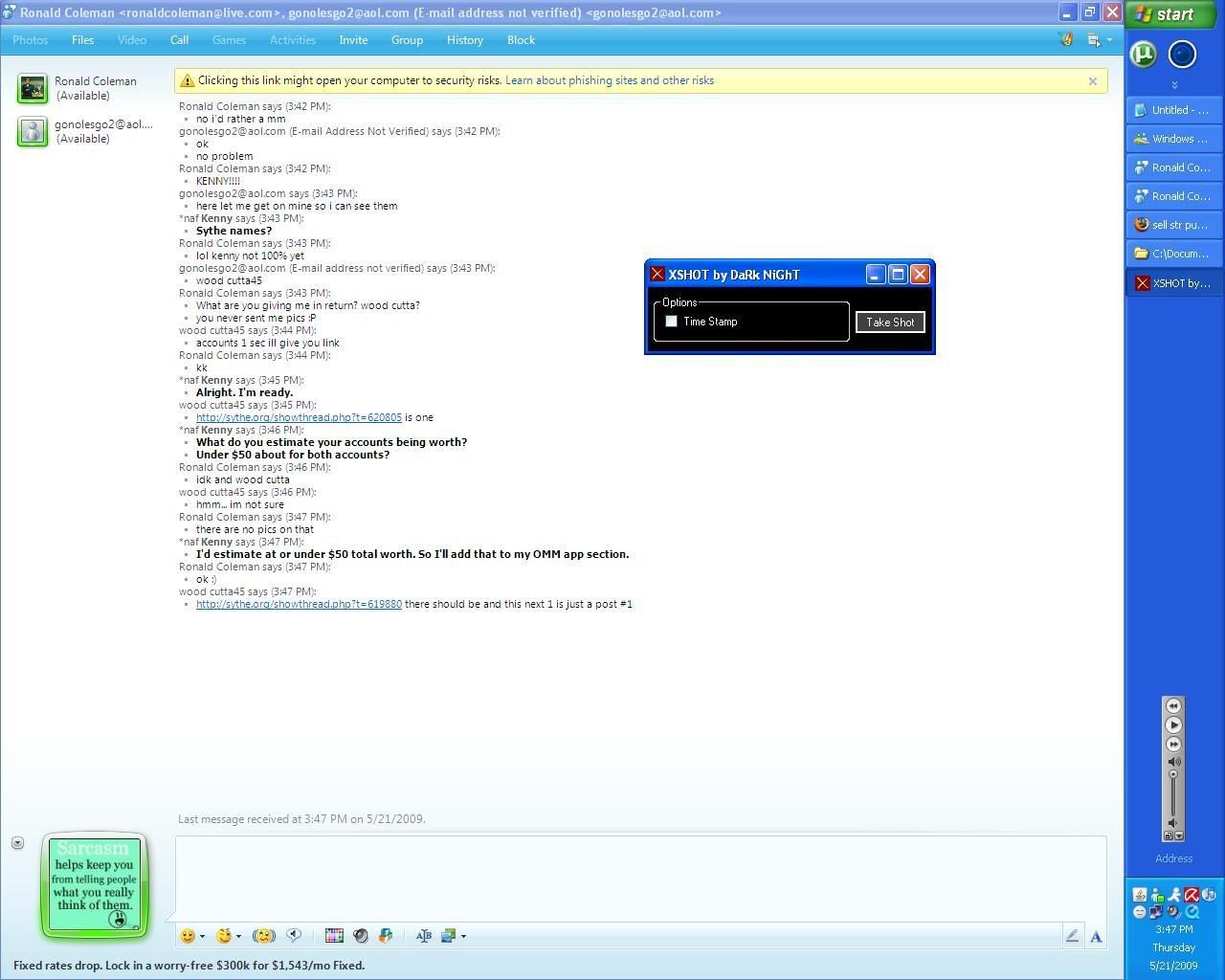Open the font change AB icon
Viewport: 1225px width, 980px height.
coord(424,936)
